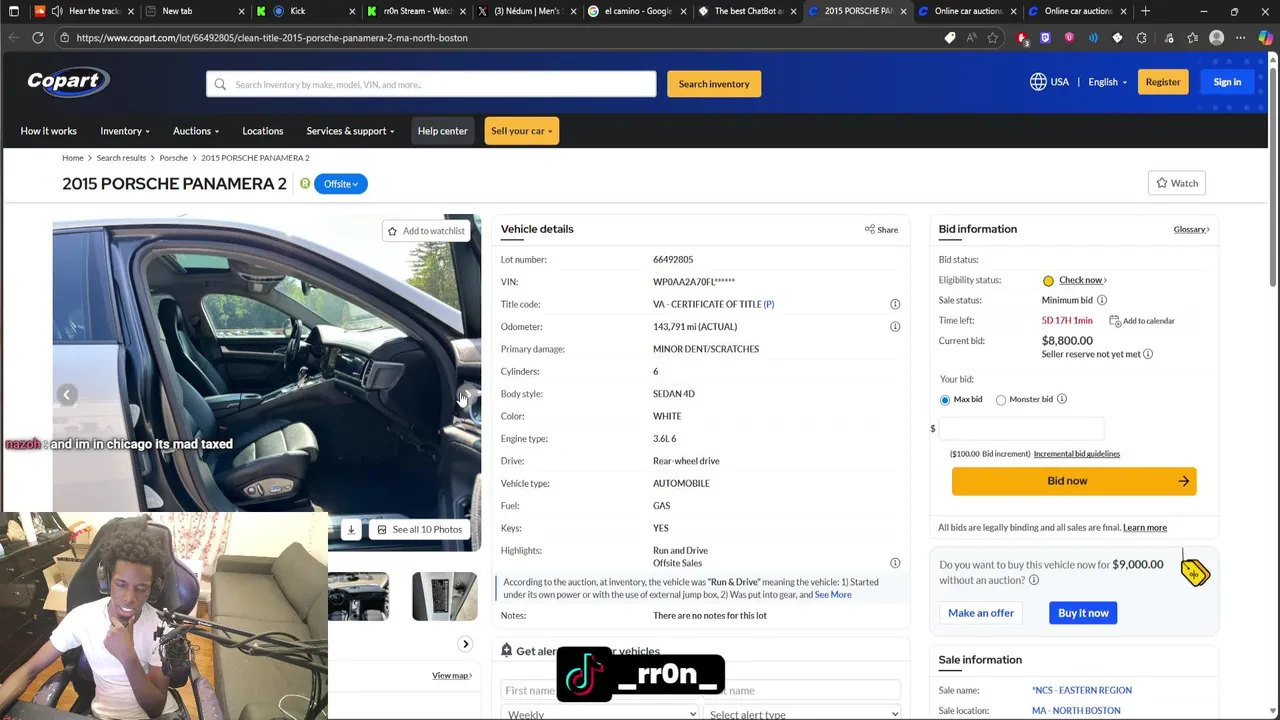
Task: Switch to the el camino Google tab
Action: [x=635, y=11]
